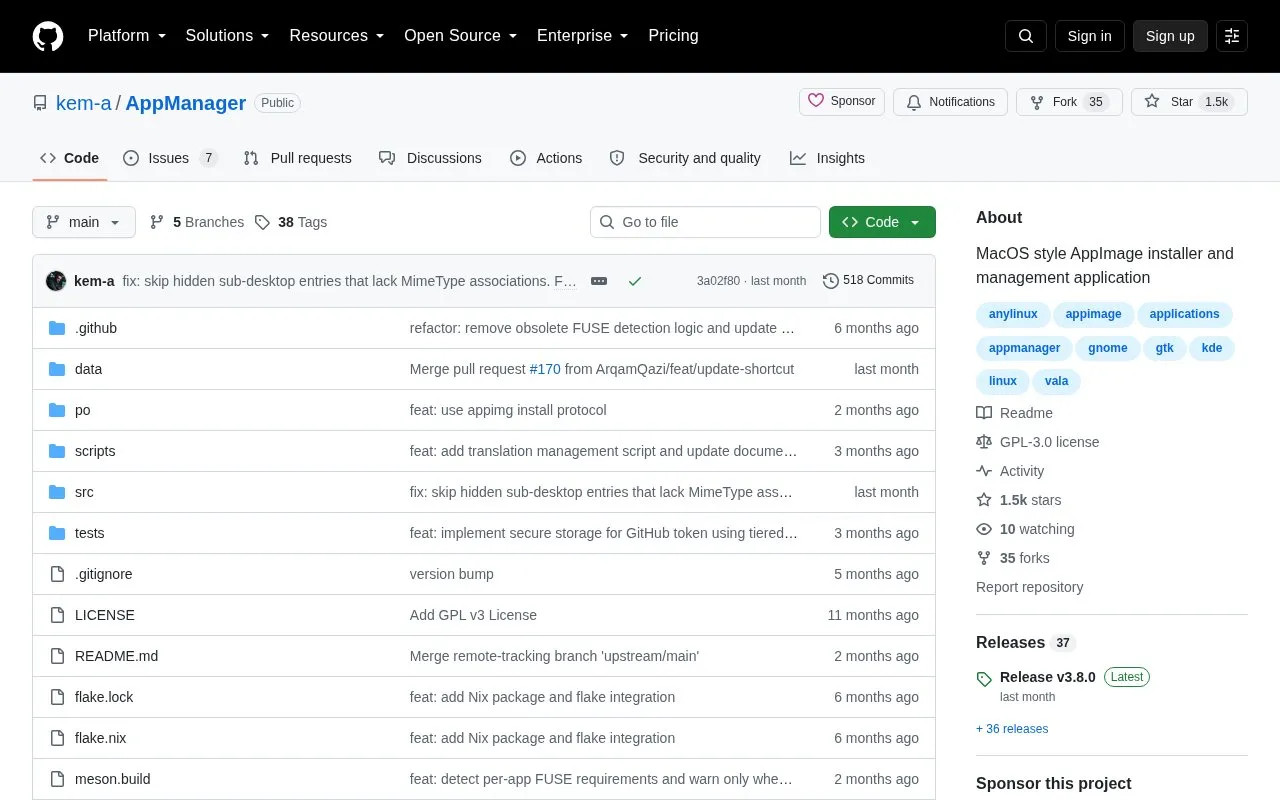Expand commit message ellipsis button
This screenshot has width=1280, height=800.
click(x=599, y=281)
